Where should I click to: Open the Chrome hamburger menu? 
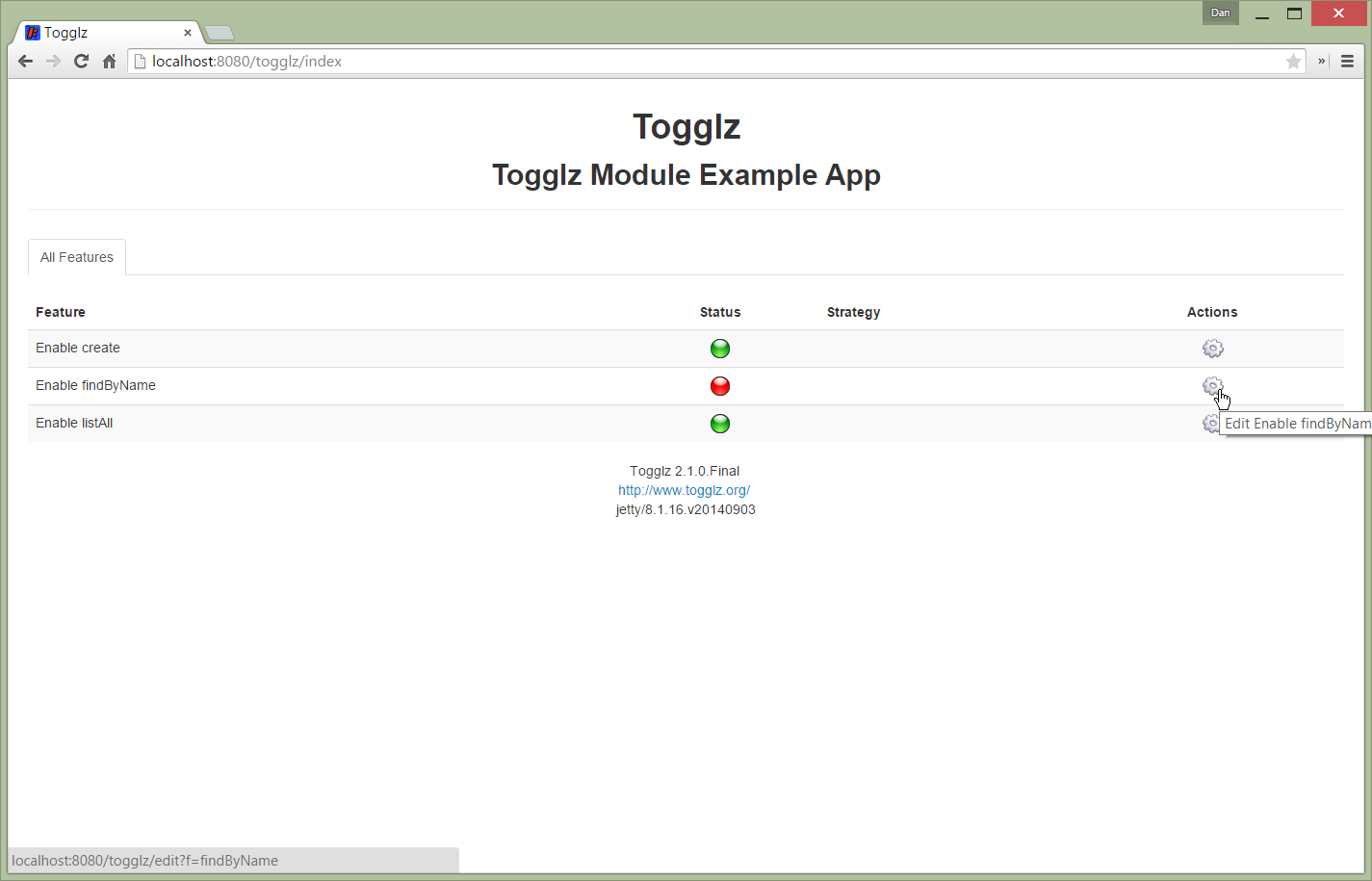pos(1347,62)
